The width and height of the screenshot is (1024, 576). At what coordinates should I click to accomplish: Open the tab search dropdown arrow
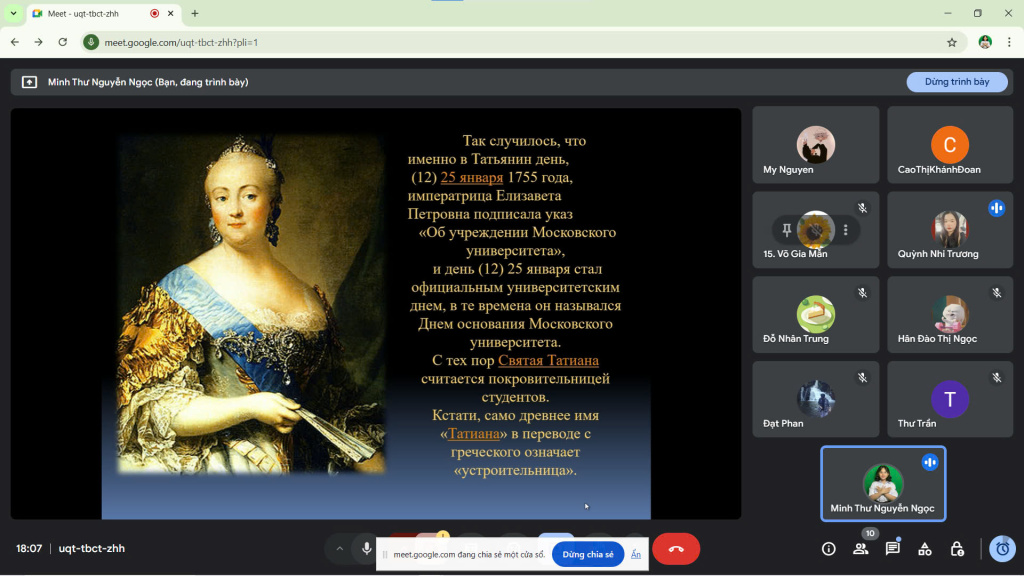tap(13, 13)
